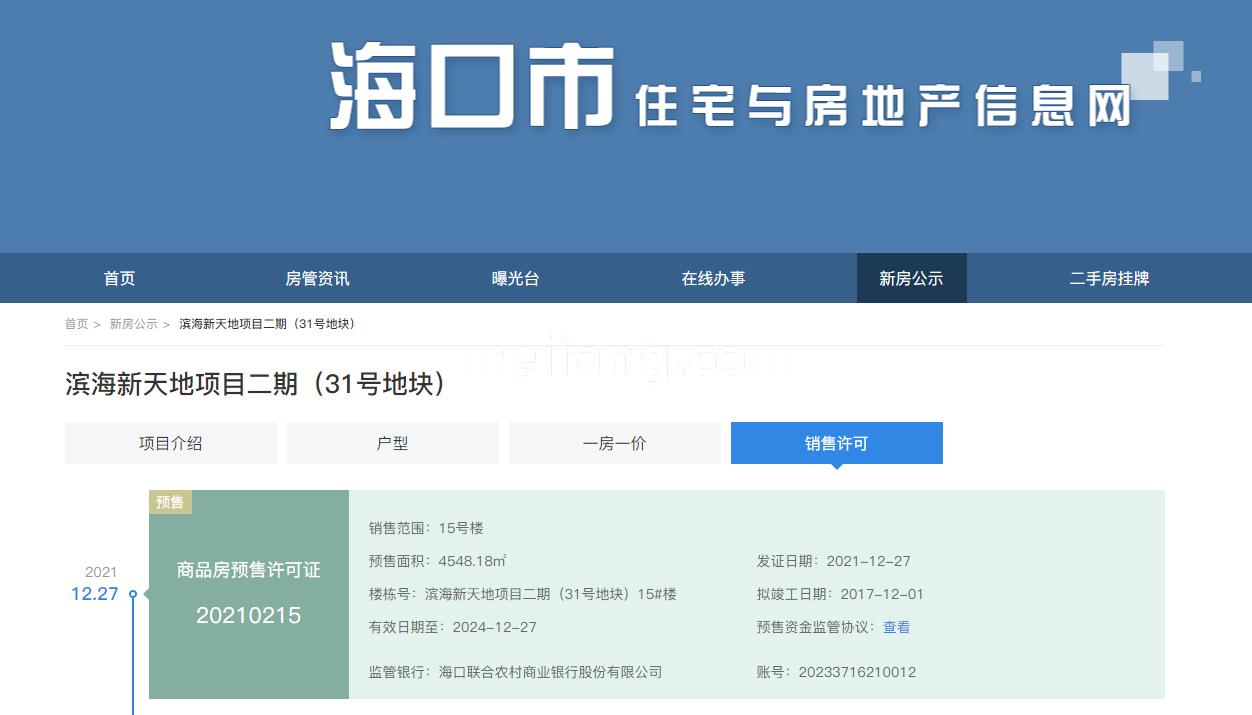This screenshot has height=715, width=1252.
Task: Open the 房管资讯 navigation item
Action: tap(317, 279)
